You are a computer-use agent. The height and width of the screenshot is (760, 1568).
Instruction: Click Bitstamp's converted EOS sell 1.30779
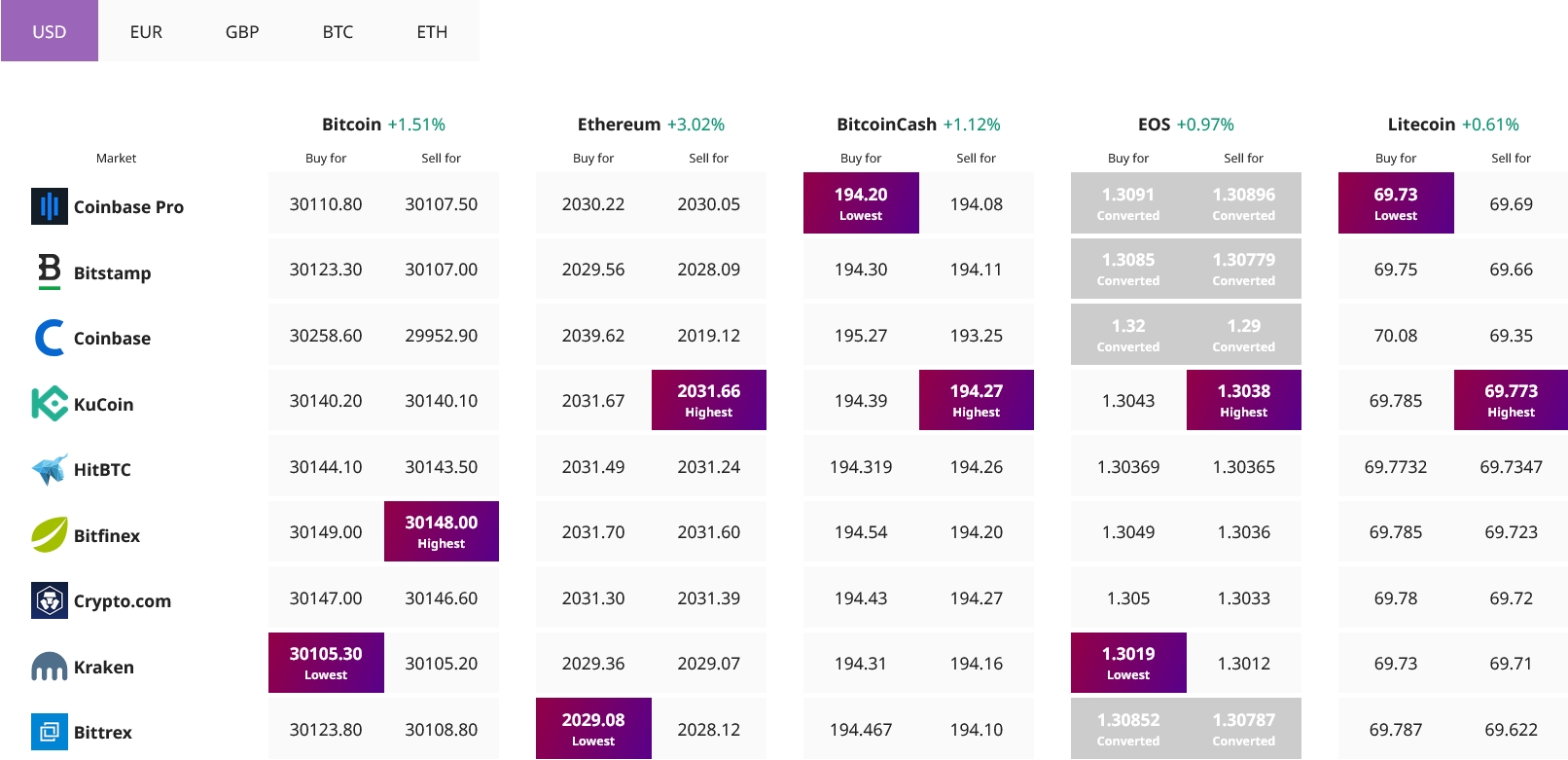1244,269
